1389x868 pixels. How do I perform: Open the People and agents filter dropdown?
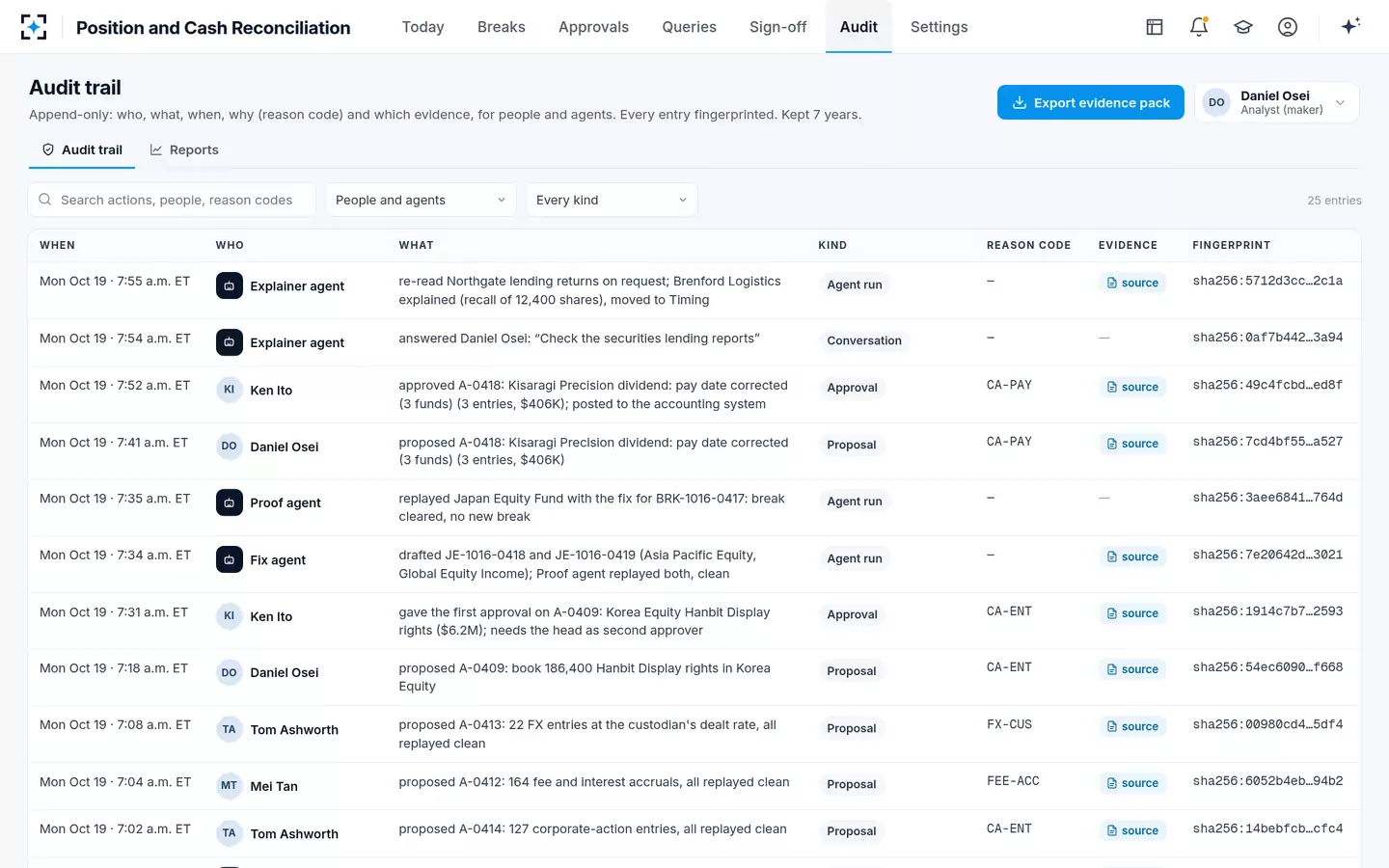coord(421,200)
